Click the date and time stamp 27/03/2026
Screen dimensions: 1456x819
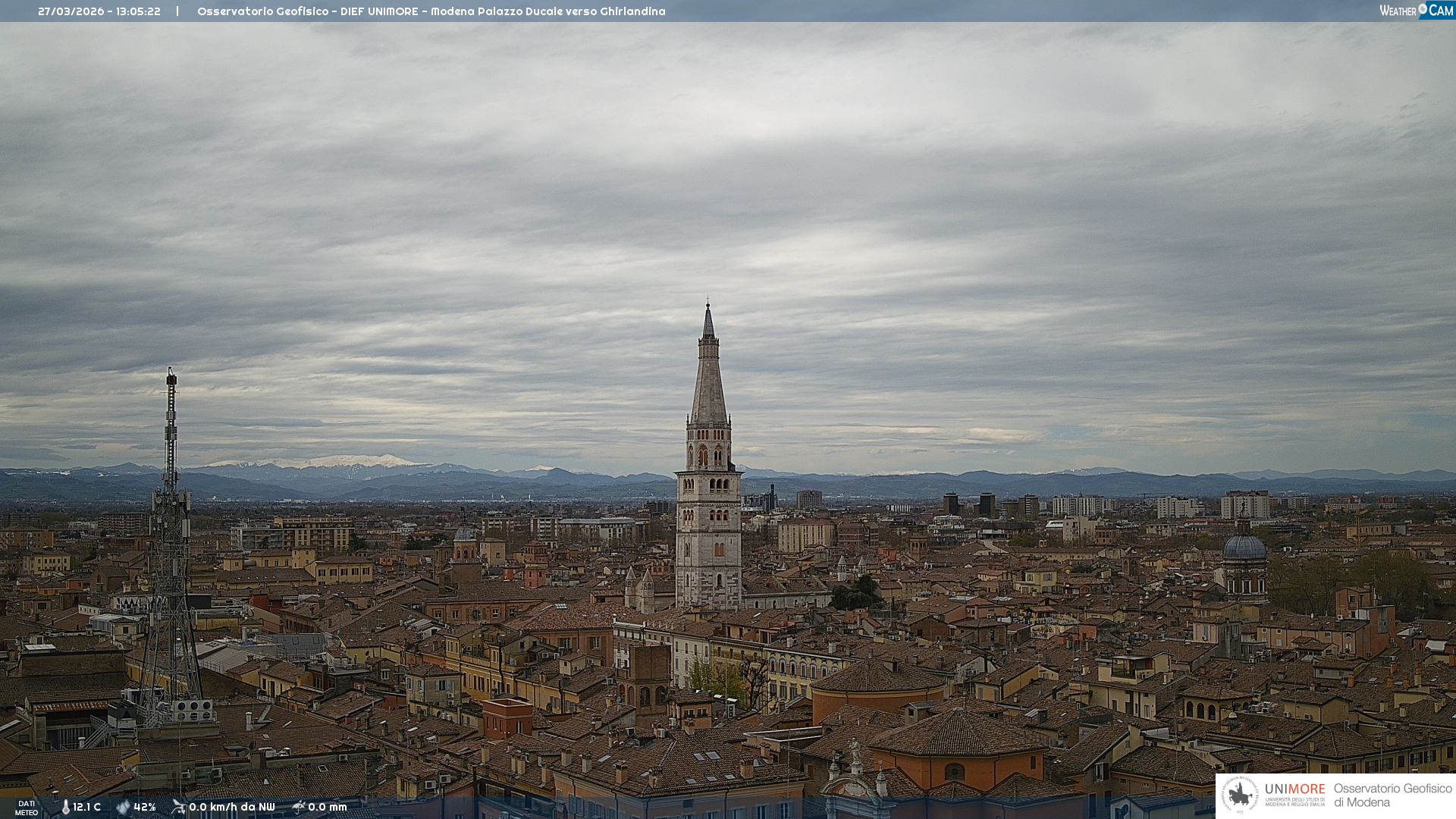(x=99, y=11)
